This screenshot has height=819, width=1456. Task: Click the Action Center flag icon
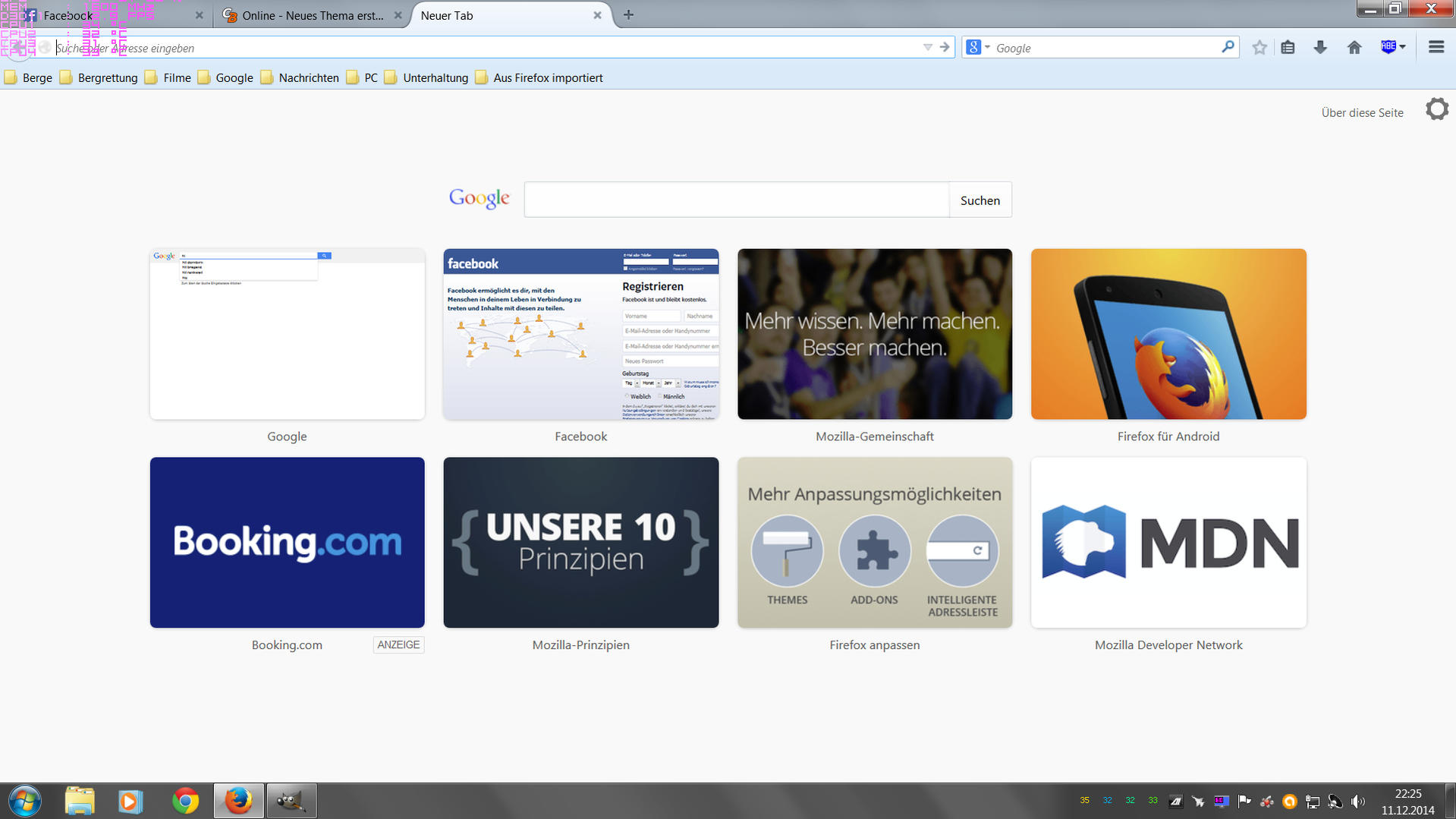[x=1244, y=801]
